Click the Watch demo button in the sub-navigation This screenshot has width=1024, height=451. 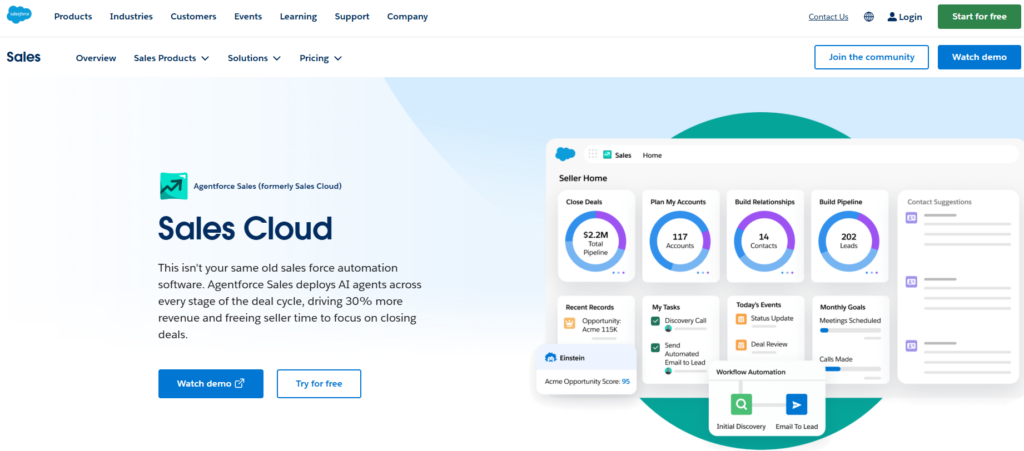pos(979,57)
